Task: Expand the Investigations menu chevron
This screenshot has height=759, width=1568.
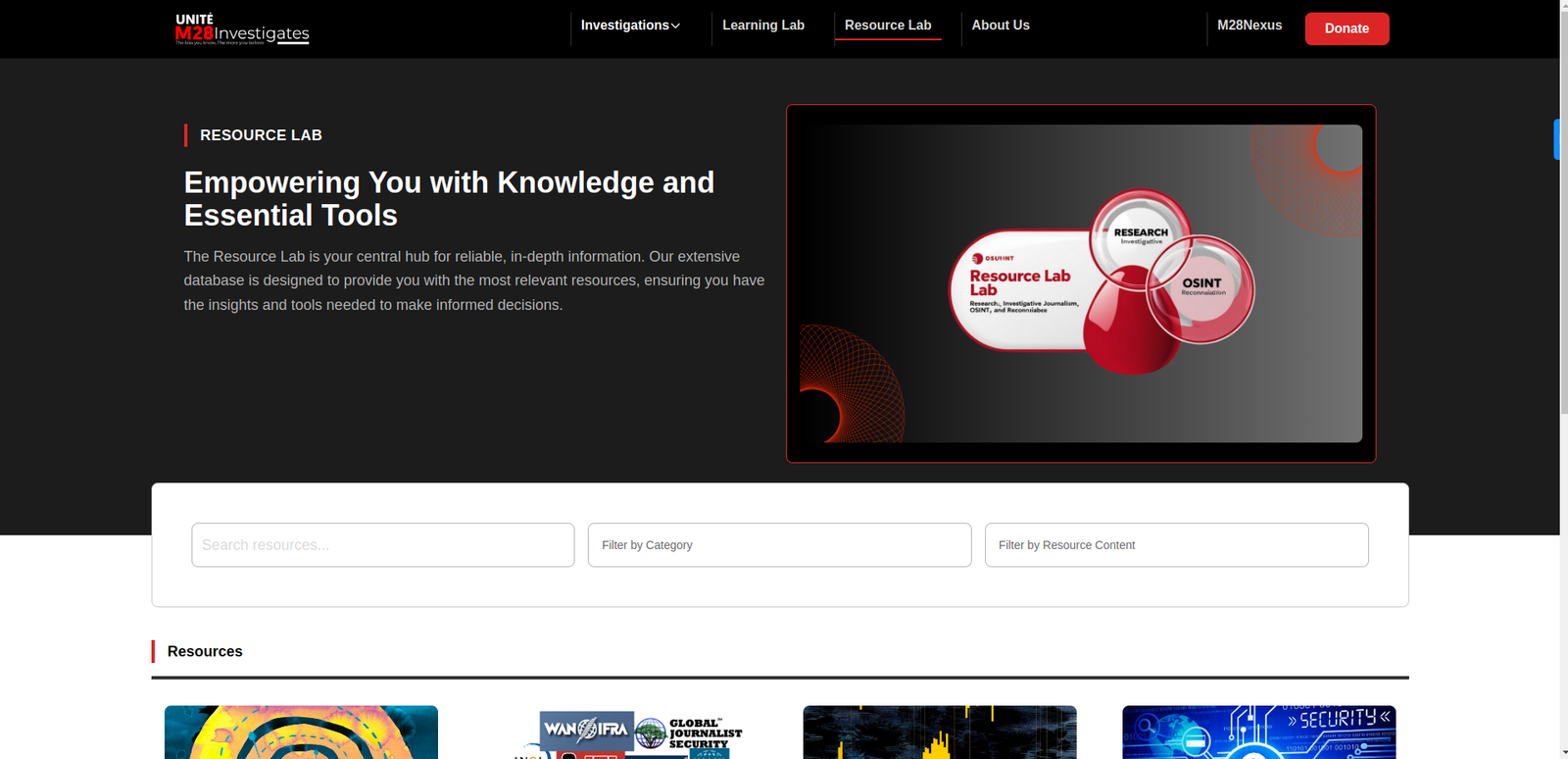Action: [x=675, y=25]
